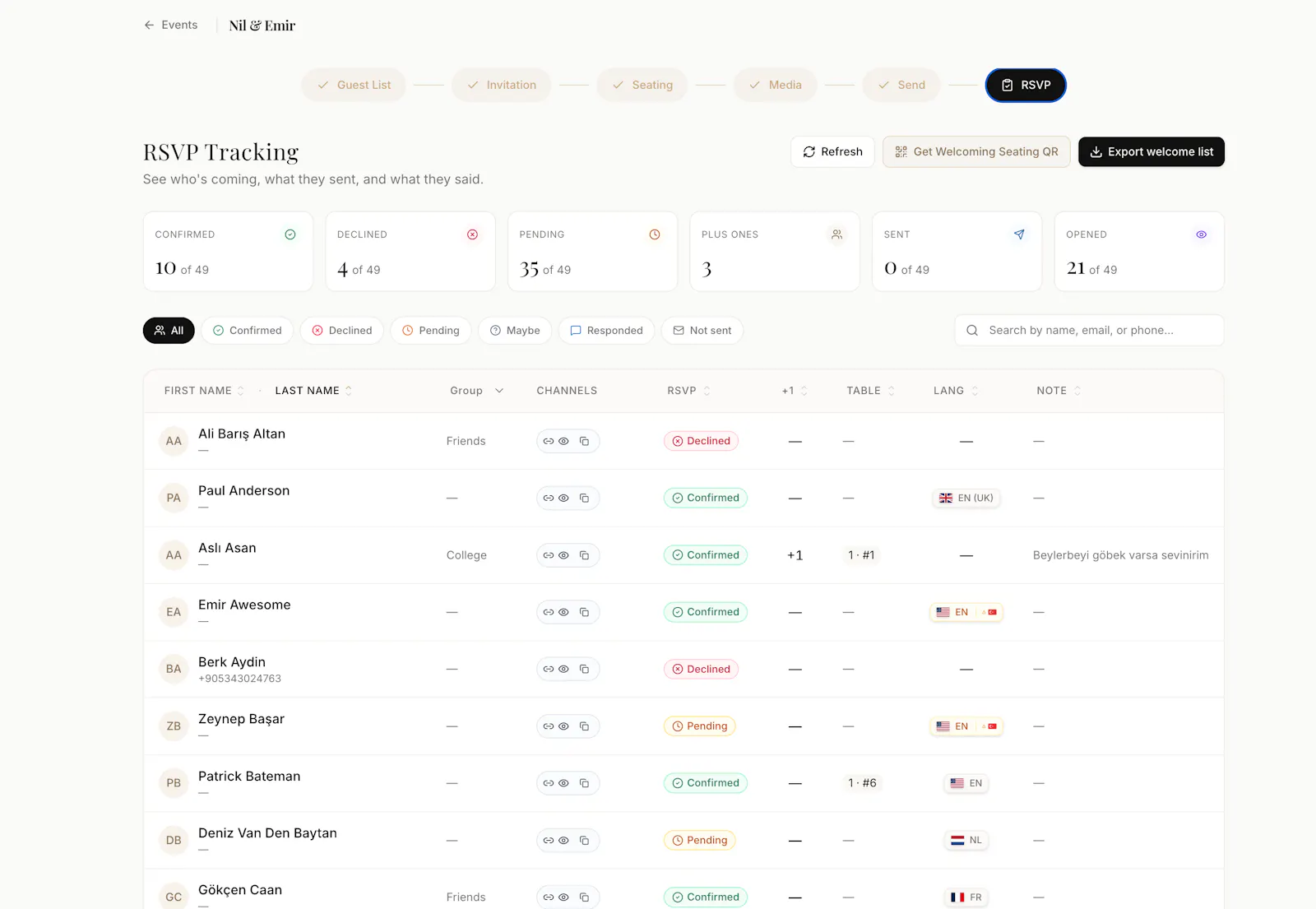Click the Pending badge for Zeynep Başar

700,726
